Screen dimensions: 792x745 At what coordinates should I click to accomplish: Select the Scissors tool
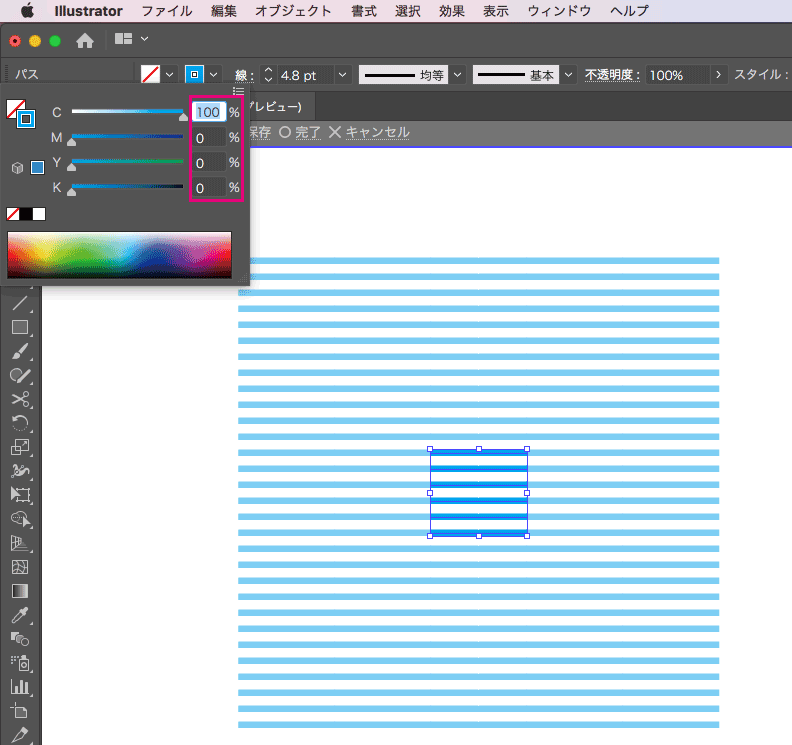tap(20, 400)
